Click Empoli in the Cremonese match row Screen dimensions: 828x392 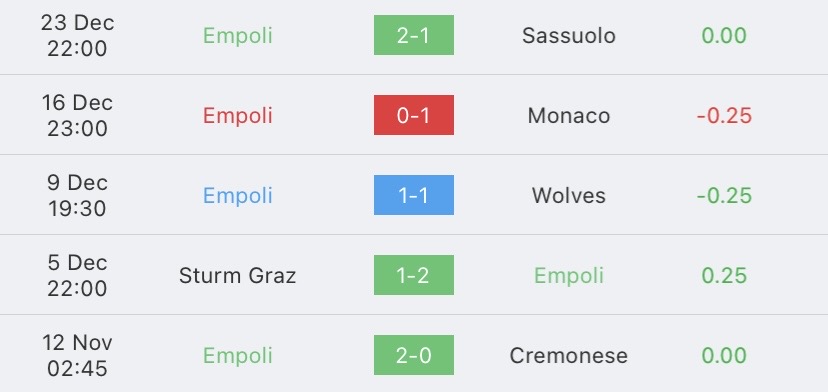coord(238,356)
